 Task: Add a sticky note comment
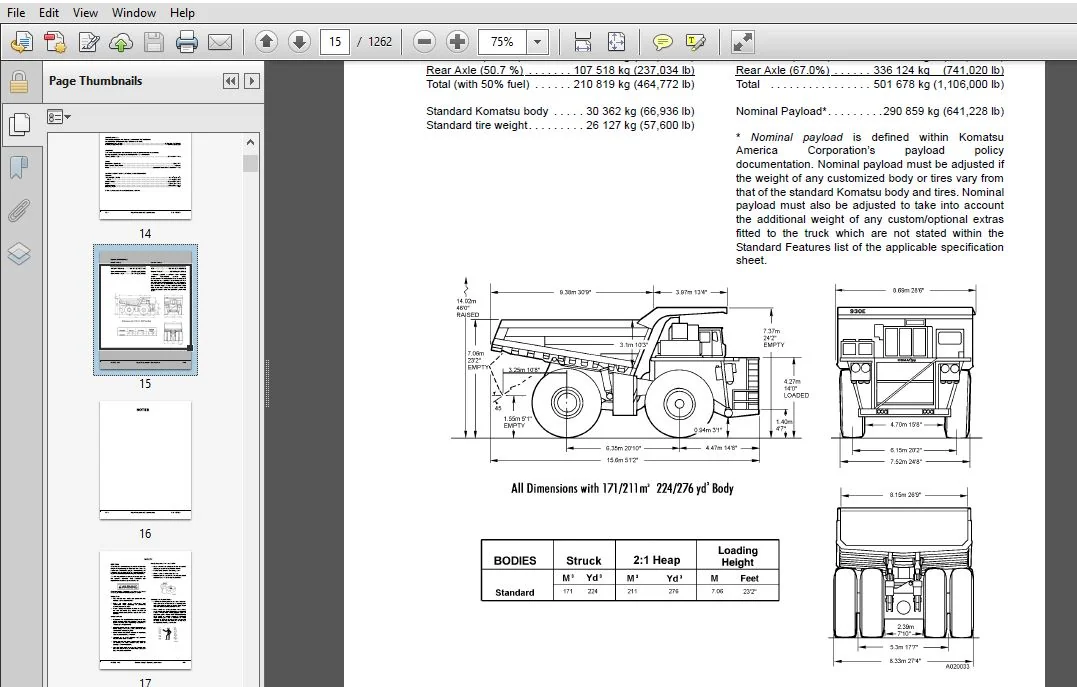[662, 42]
